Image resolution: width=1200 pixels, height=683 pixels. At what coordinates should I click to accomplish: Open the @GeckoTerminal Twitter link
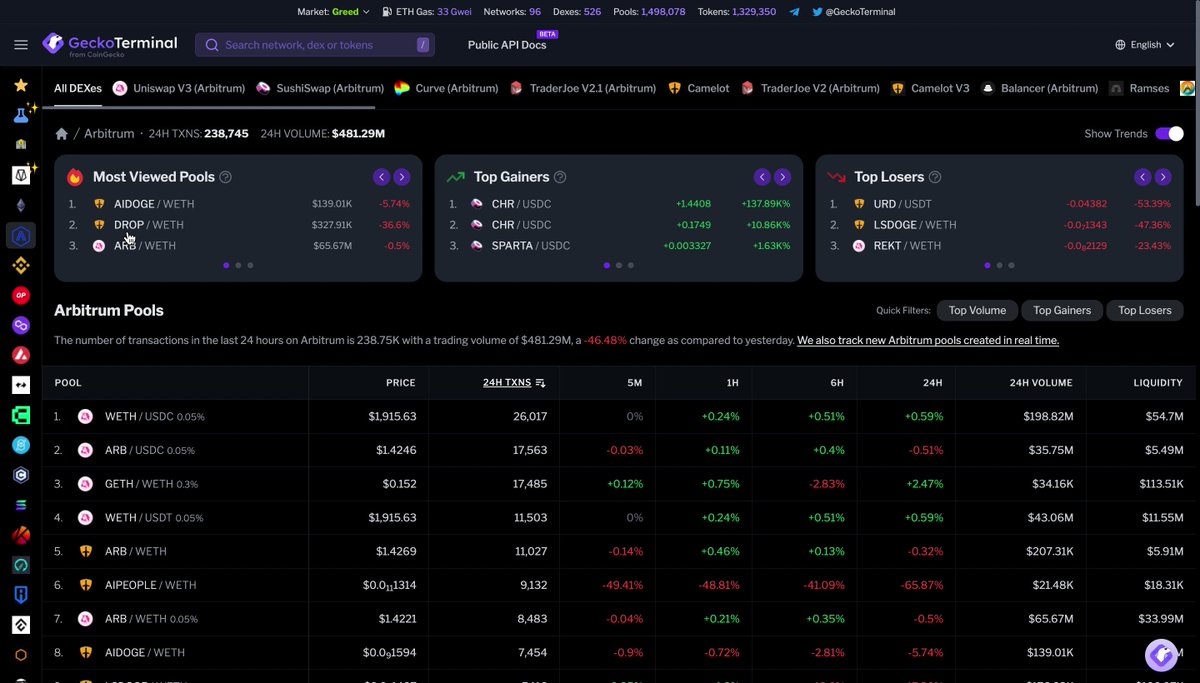coord(853,12)
